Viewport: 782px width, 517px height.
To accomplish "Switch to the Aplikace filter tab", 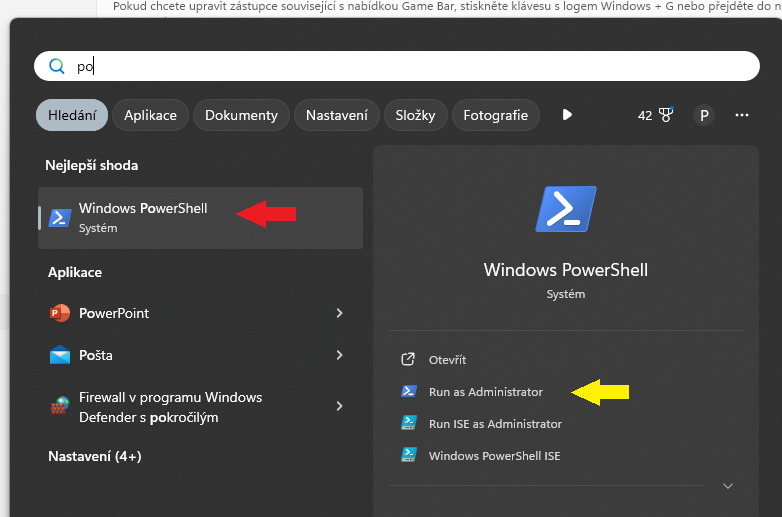I will tap(150, 115).
